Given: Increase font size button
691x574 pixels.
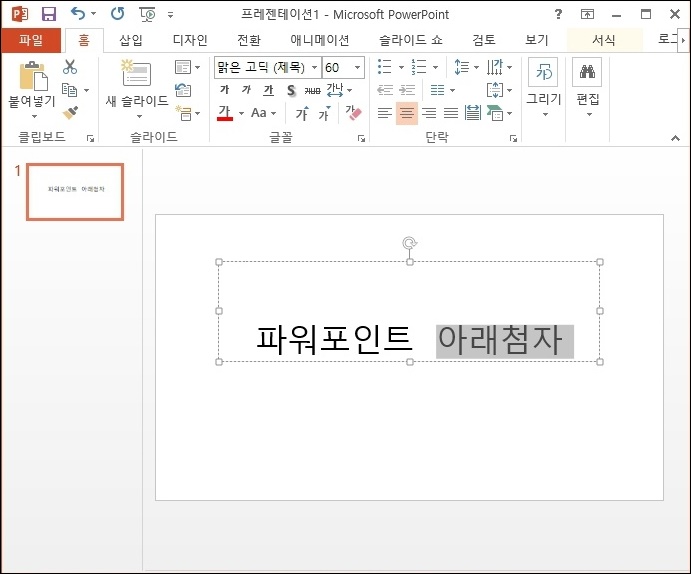Looking at the screenshot, I should [302, 113].
